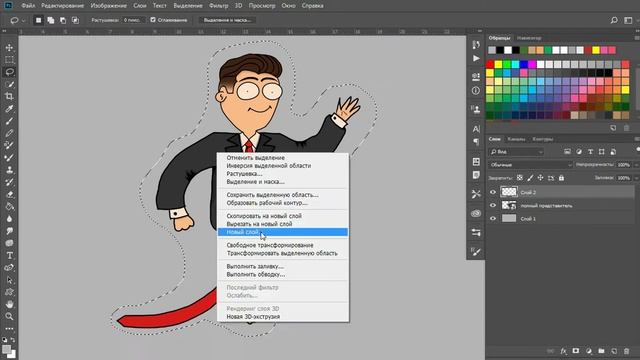Select the Horizontal Type tool
Image resolution: width=640 pixels, height=360 pixels.
(9, 256)
